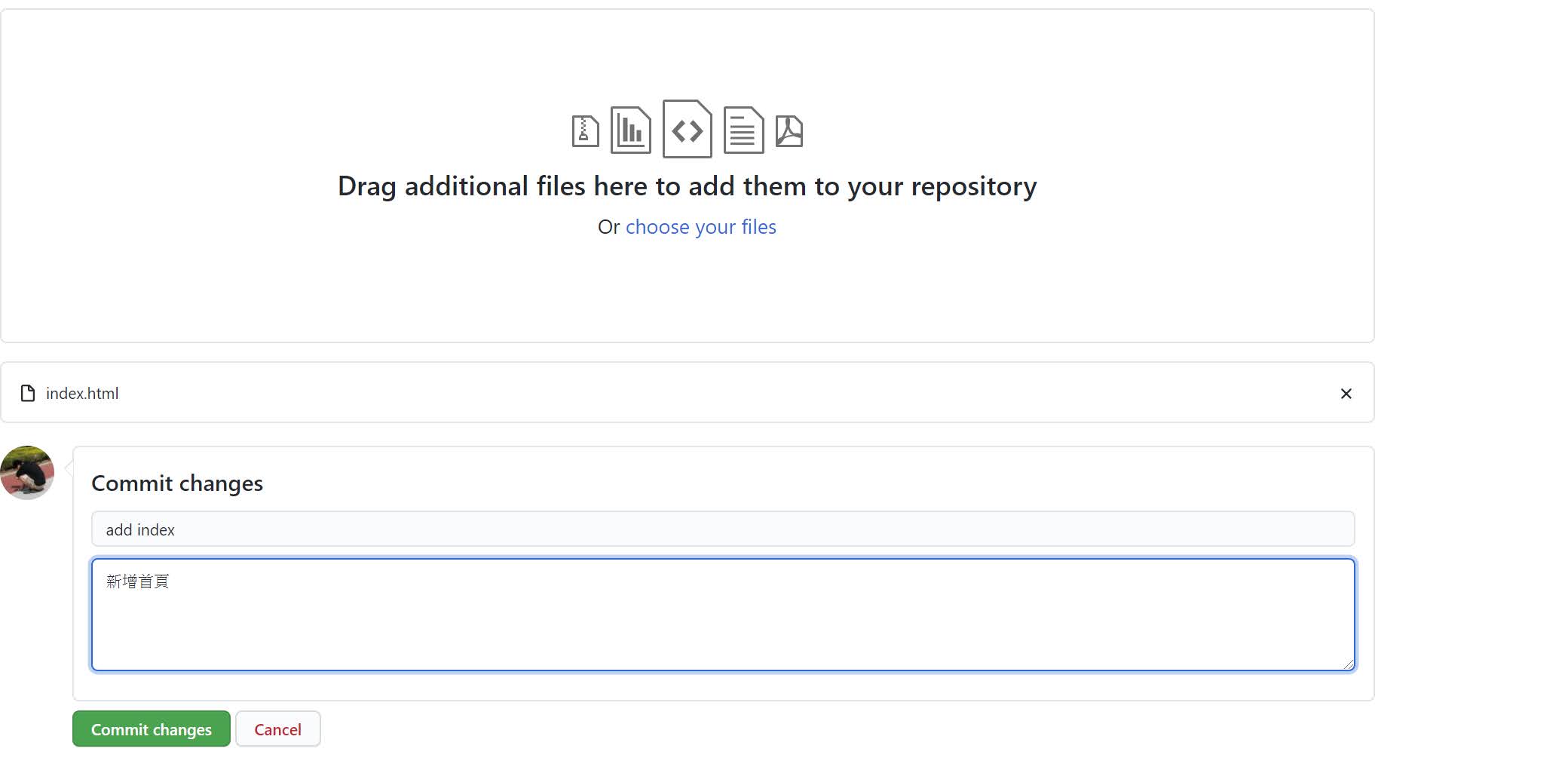
Task: Click the code brackets file icon
Action: (x=687, y=129)
